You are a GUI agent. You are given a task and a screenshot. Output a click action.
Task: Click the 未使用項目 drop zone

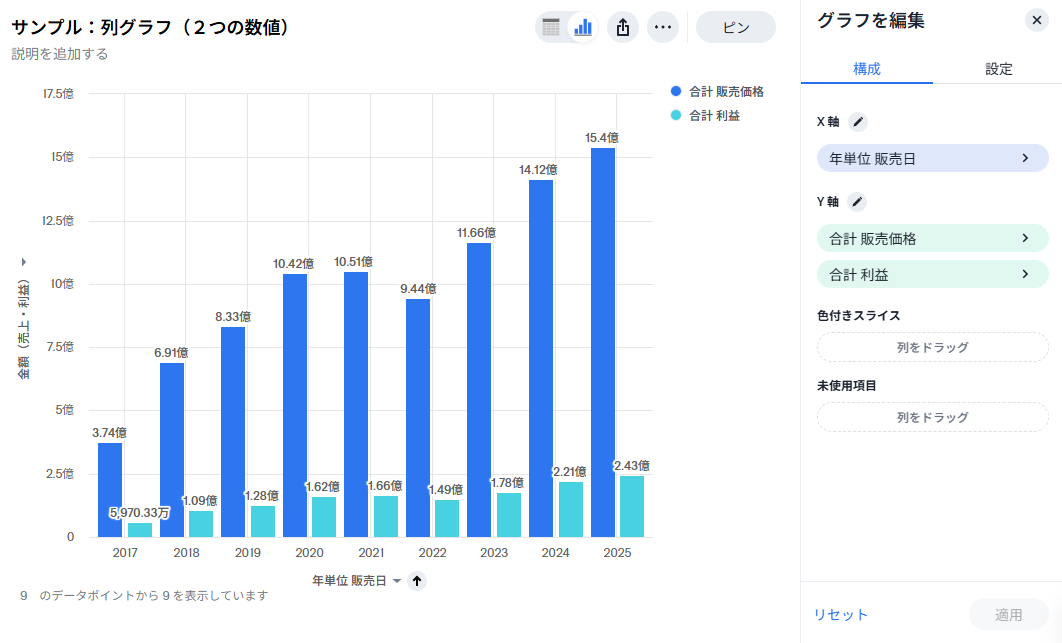(932, 417)
